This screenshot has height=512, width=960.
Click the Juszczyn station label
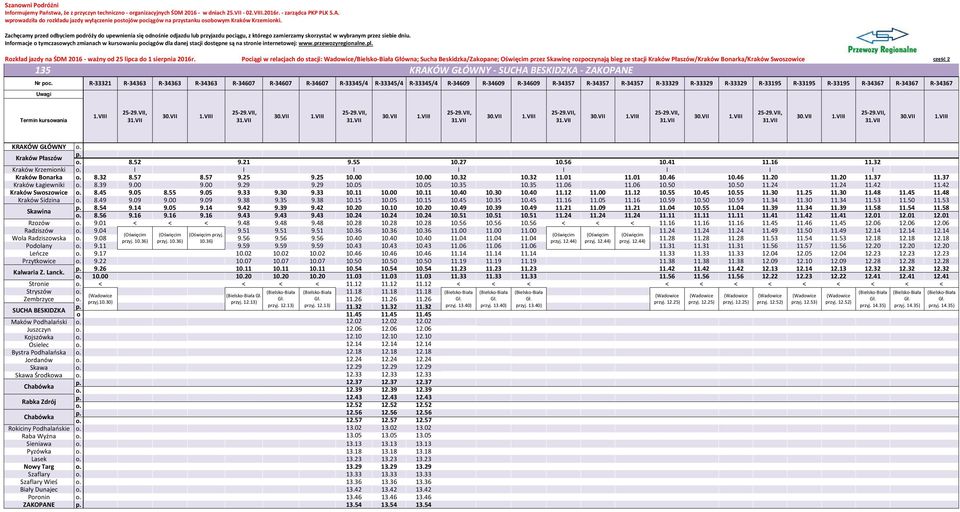pyautogui.click(x=40, y=329)
